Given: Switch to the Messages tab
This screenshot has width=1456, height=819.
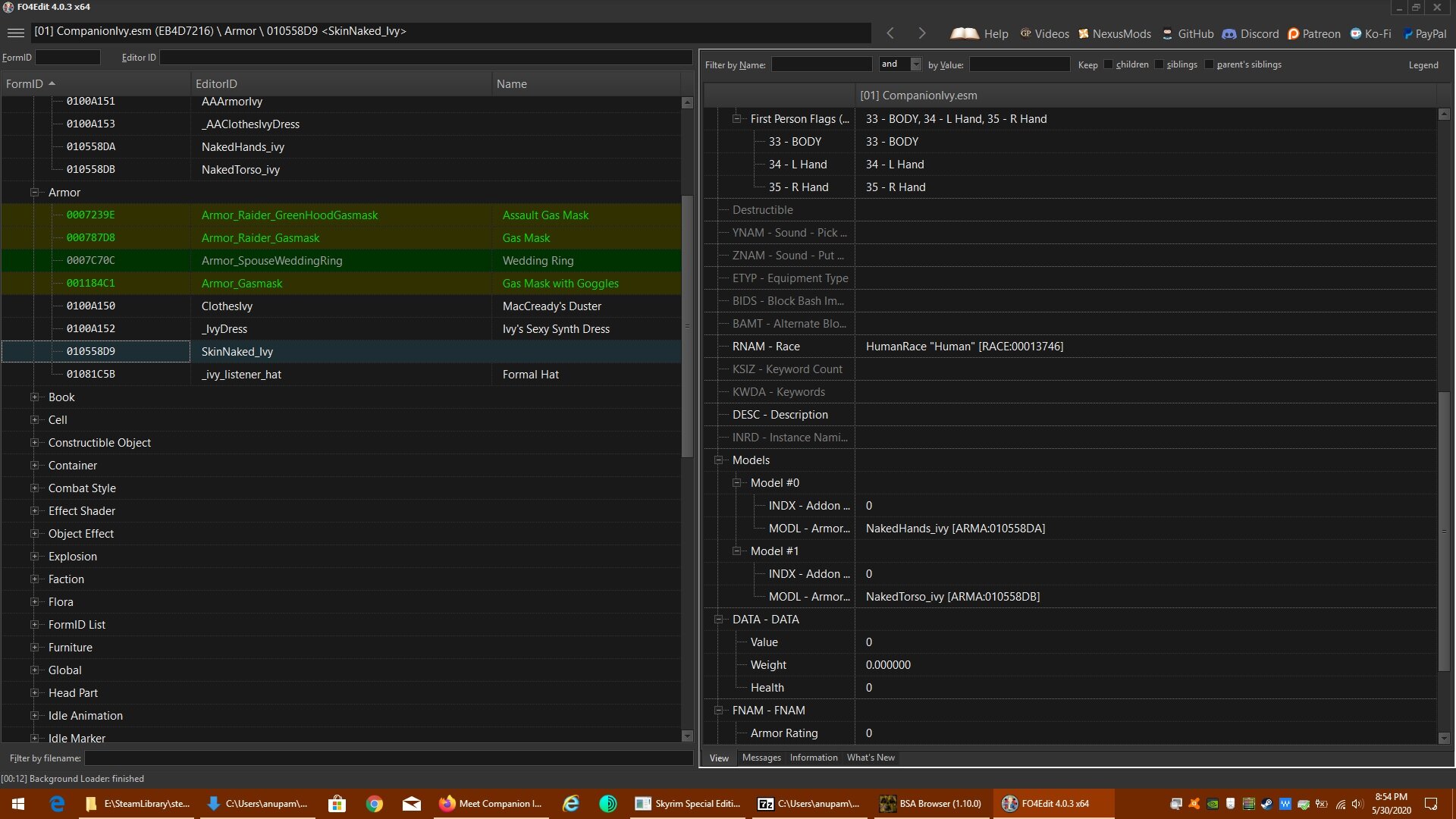Looking at the screenshot, I should [x=761, y=758].
